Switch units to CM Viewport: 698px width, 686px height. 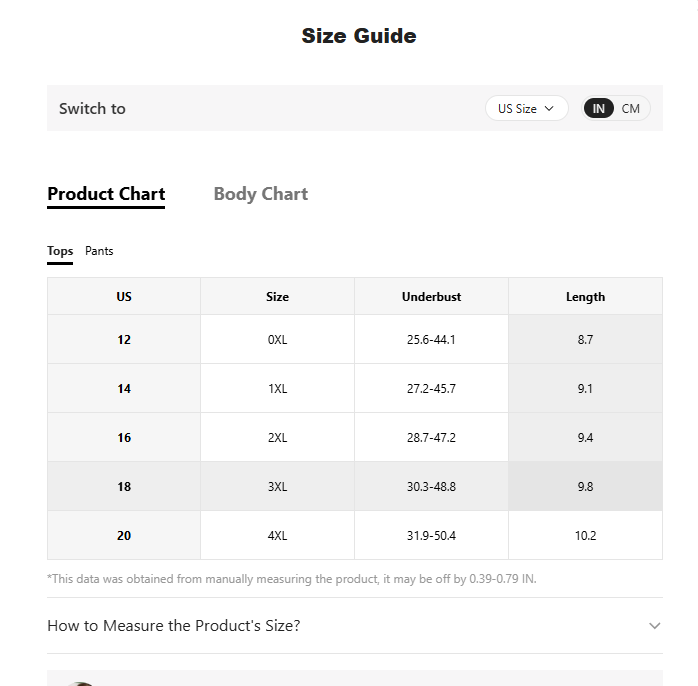click(x=630, y=108)
